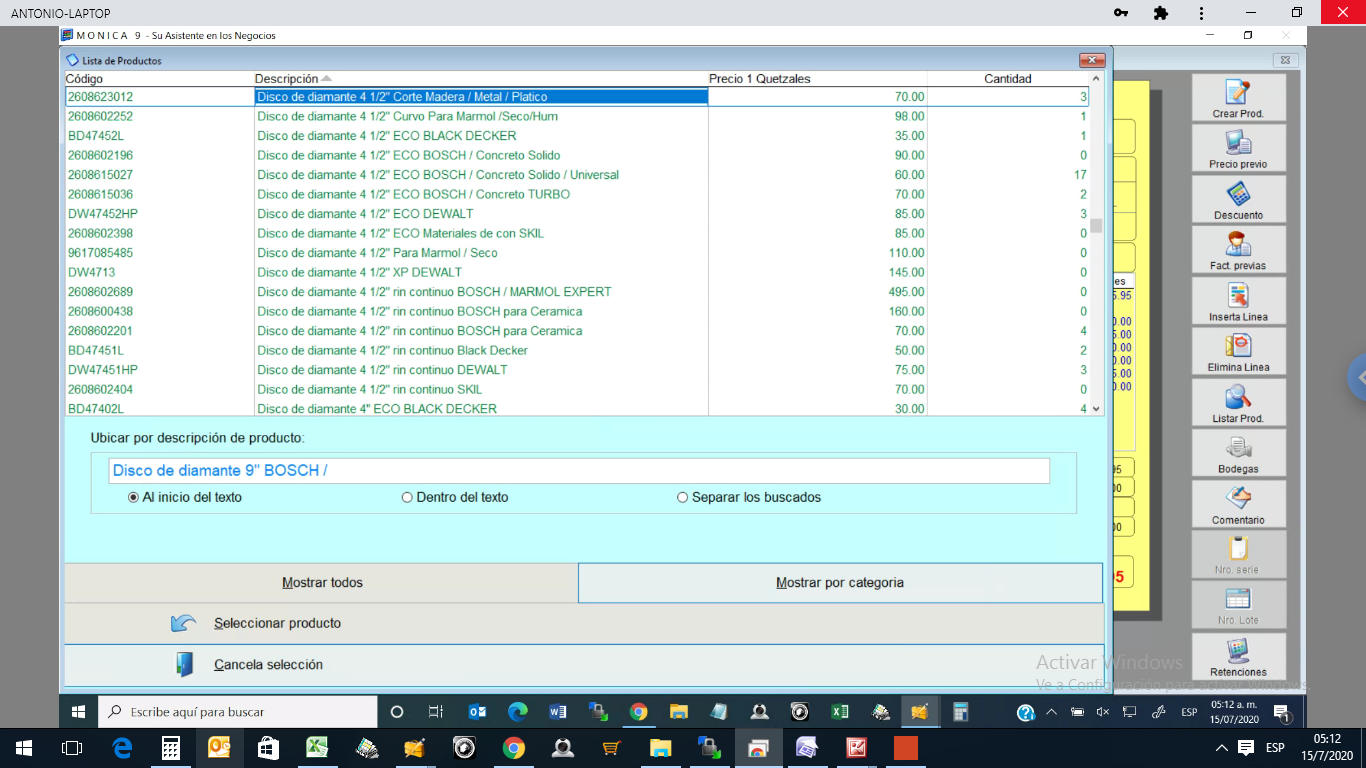This screenshot has height=768, width=1366.
Task: Click the Mostrar todos button
Action: pyautogui.click(x=321, y=582)
